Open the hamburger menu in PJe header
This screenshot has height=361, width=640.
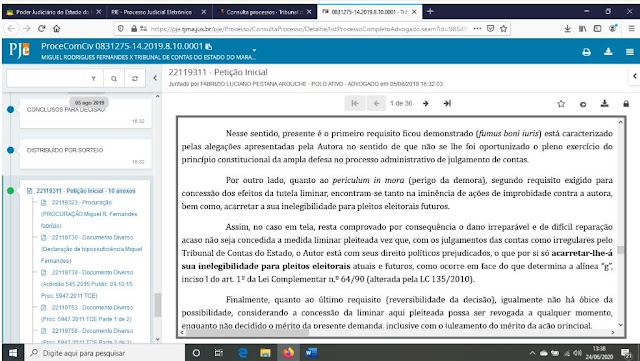630,52
